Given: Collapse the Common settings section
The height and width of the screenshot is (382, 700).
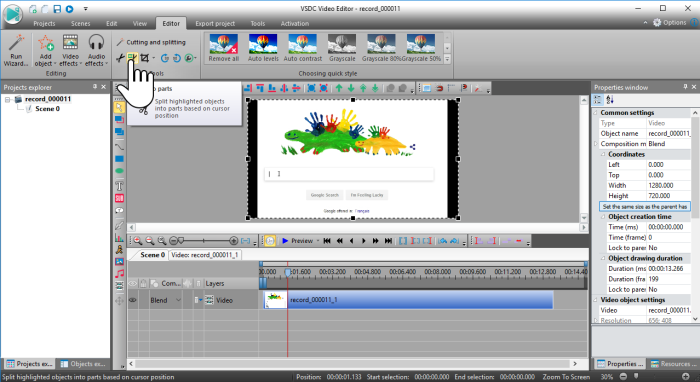Looking at the screenshot, I should click(x=596, y=113).
